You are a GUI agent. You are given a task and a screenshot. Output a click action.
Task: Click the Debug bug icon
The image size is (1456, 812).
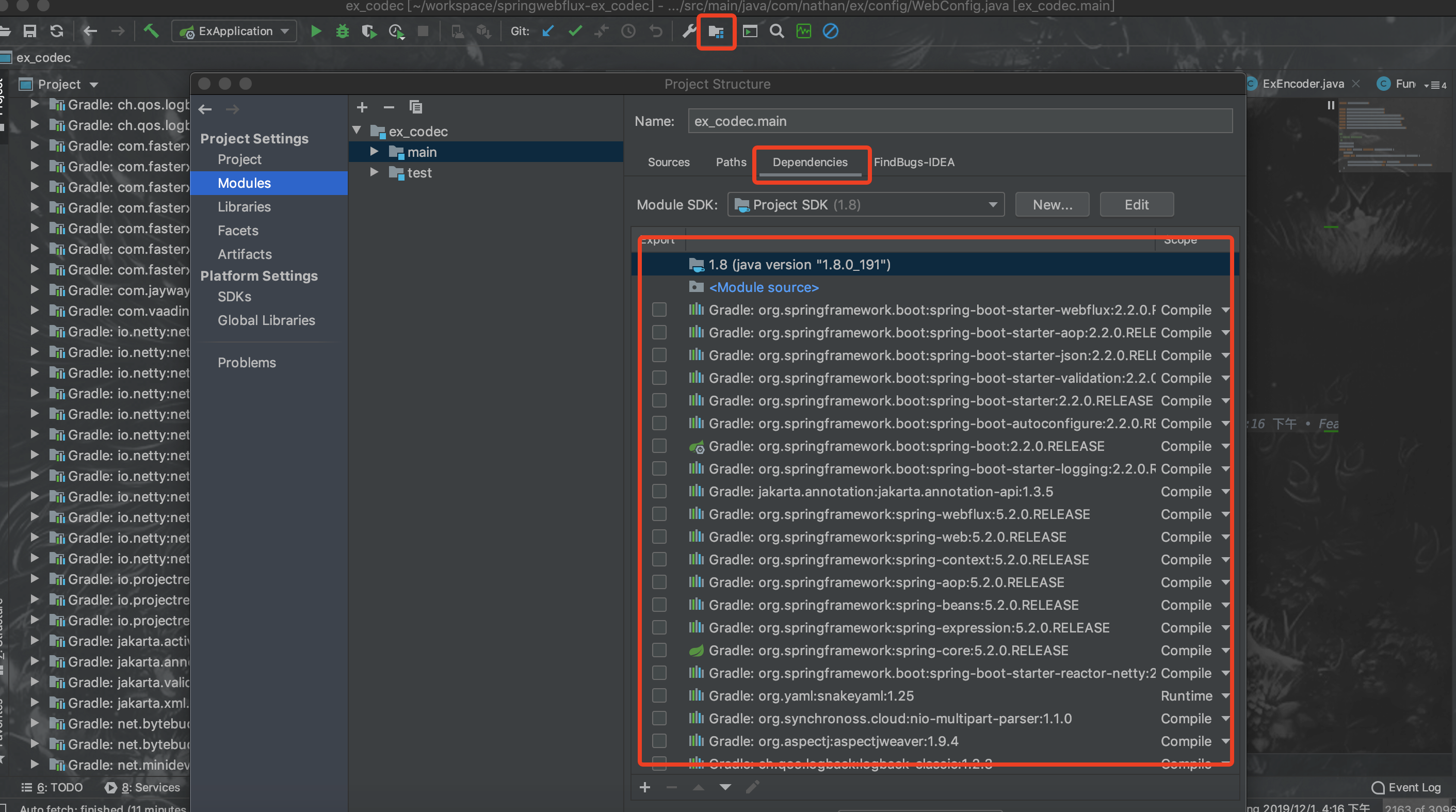(x=342, y=31)
